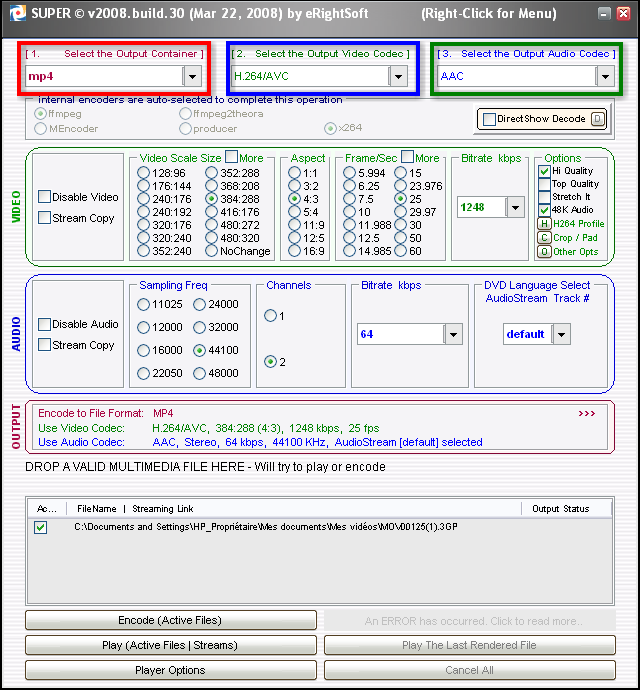The width and height of the screenshot is (640, 690).
Task: Check the Disable Audio checkbox
Action: (44, 324)
